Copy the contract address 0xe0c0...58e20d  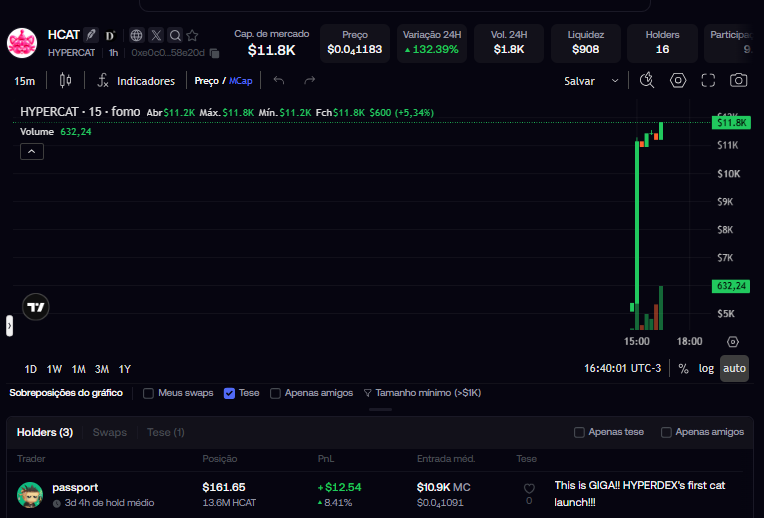pos(214,53)
